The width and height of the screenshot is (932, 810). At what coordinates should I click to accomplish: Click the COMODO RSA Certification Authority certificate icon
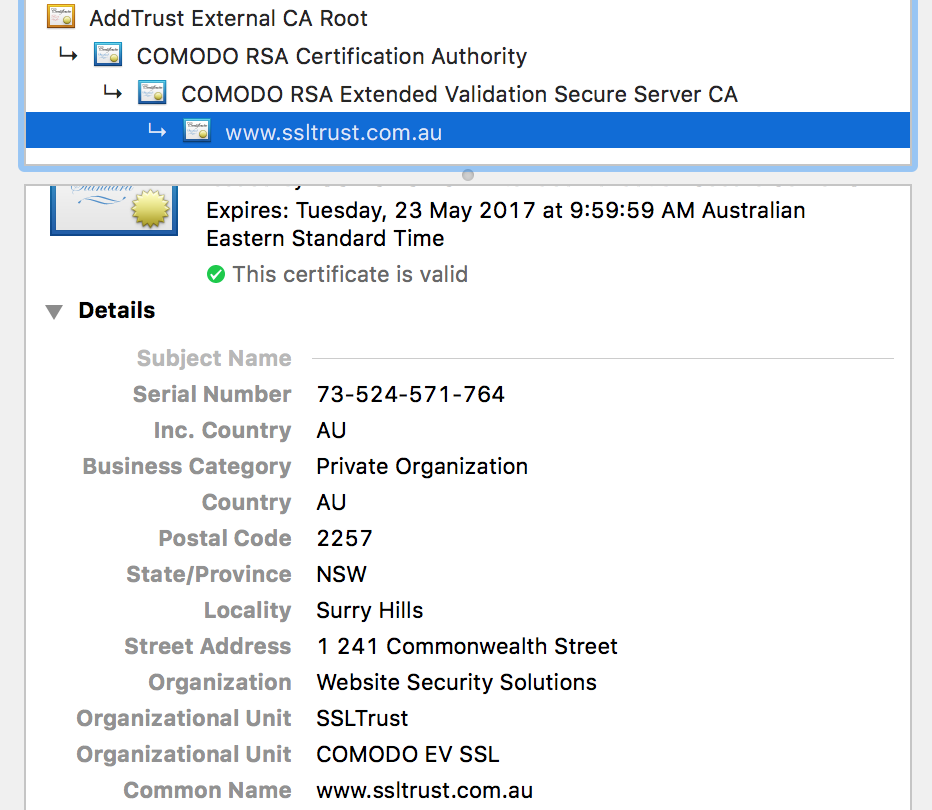tap(108, 55)
